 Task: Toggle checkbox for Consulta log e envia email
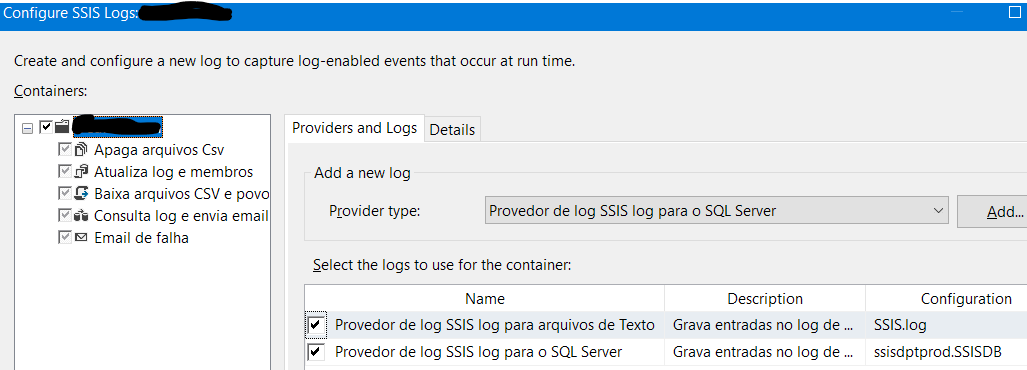[64, 215]
